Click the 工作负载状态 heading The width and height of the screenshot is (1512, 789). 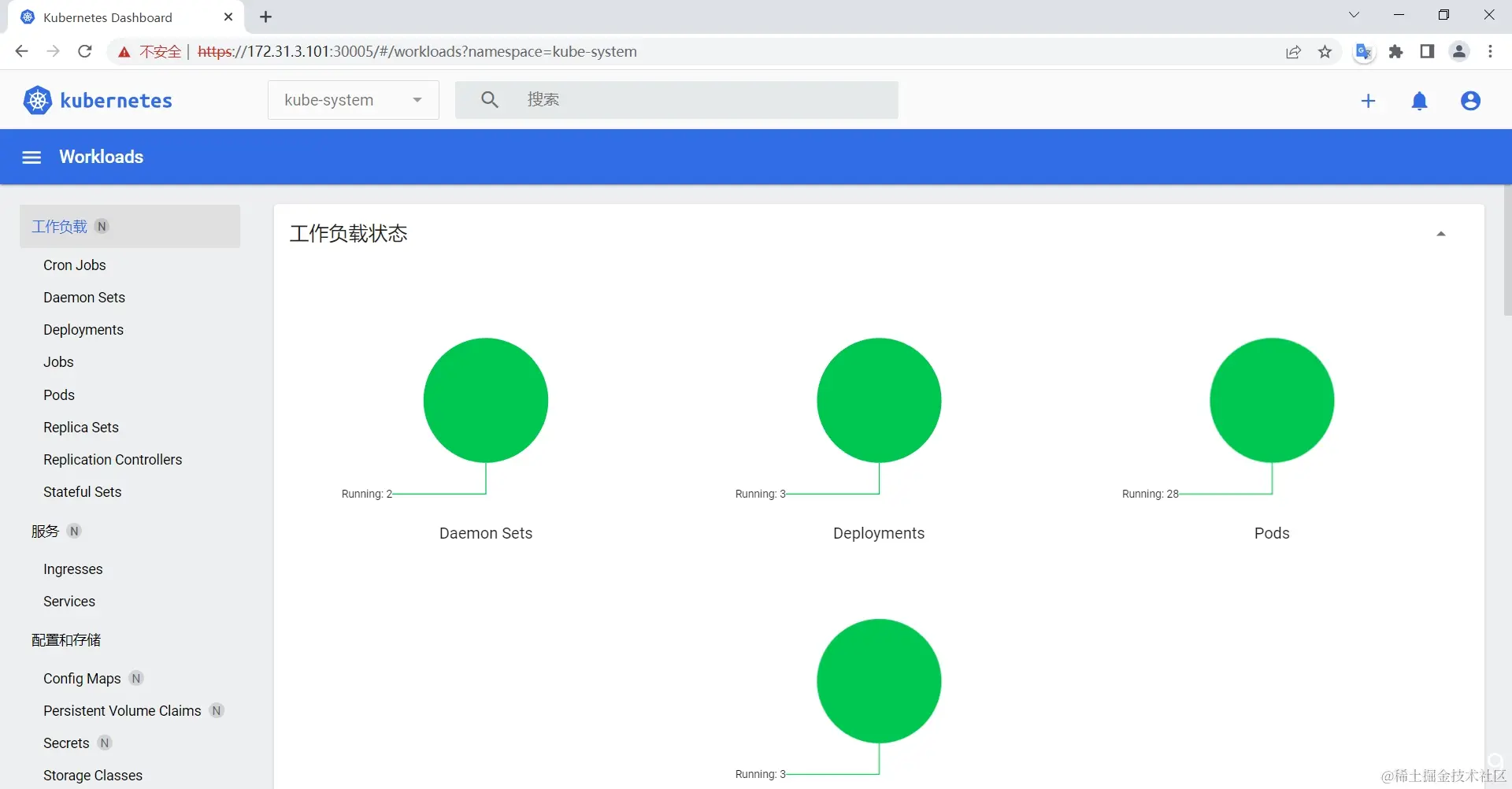(349, 234)
